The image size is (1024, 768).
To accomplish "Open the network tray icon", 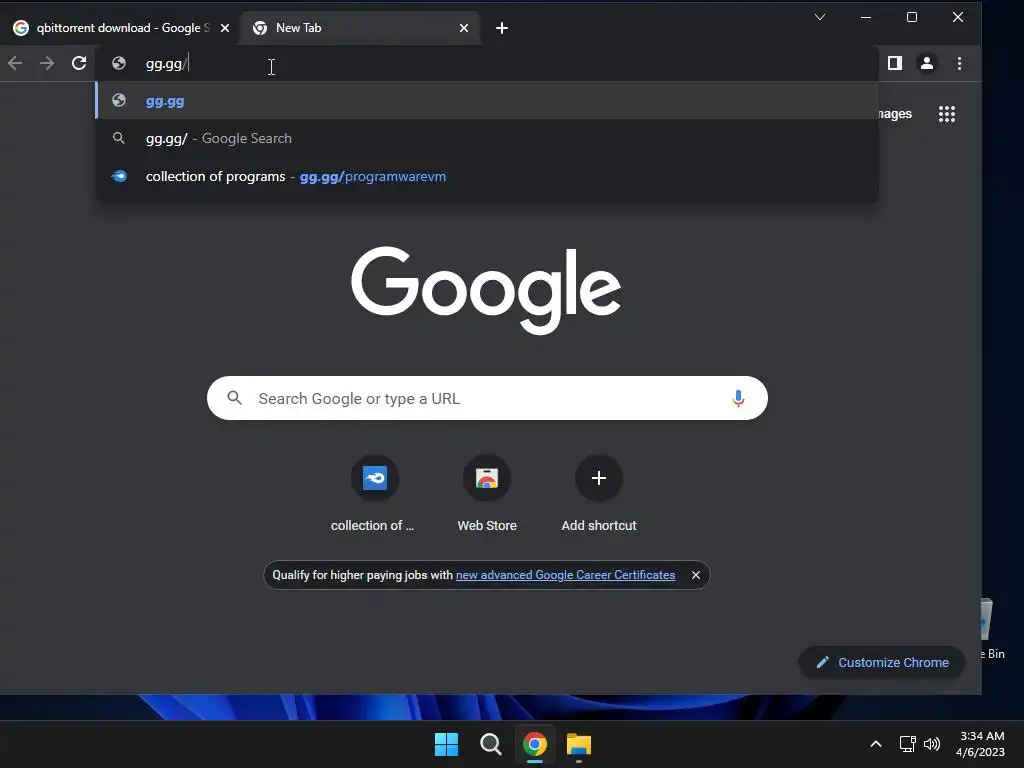I will 907,744.
